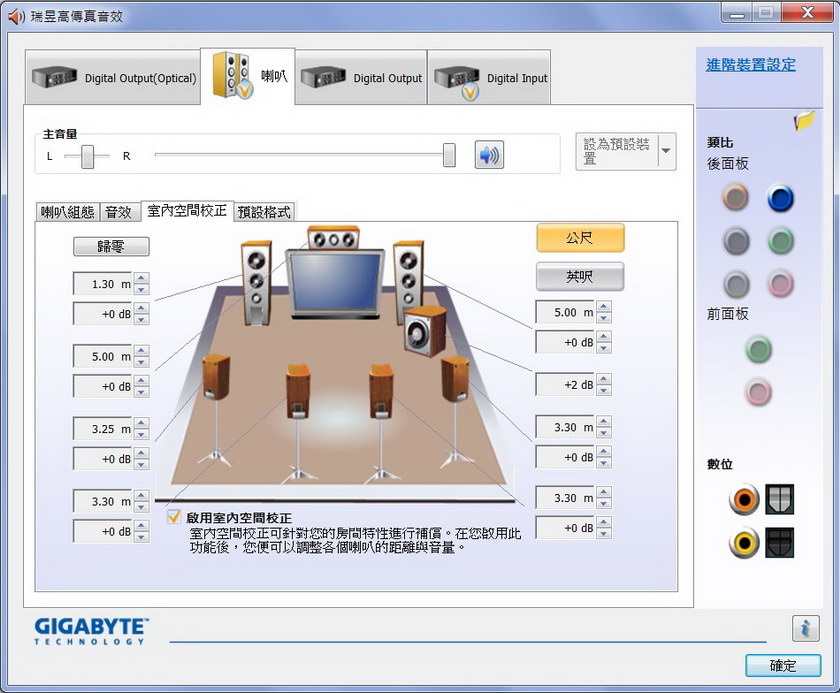
Task: Select the orange rear panel analog jack
Action: pos(736,197)
